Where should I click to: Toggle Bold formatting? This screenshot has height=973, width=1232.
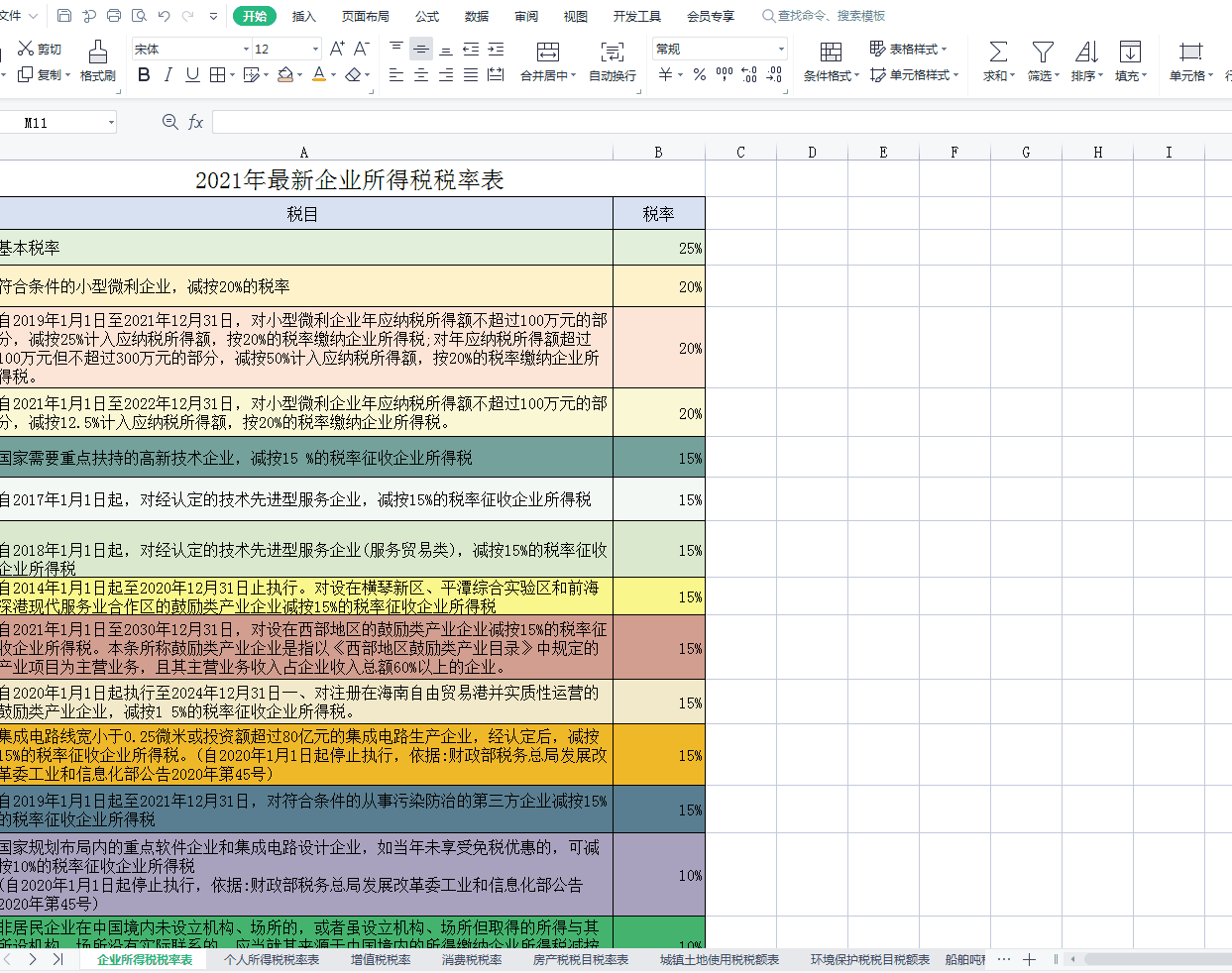click(x=144, y=75)
